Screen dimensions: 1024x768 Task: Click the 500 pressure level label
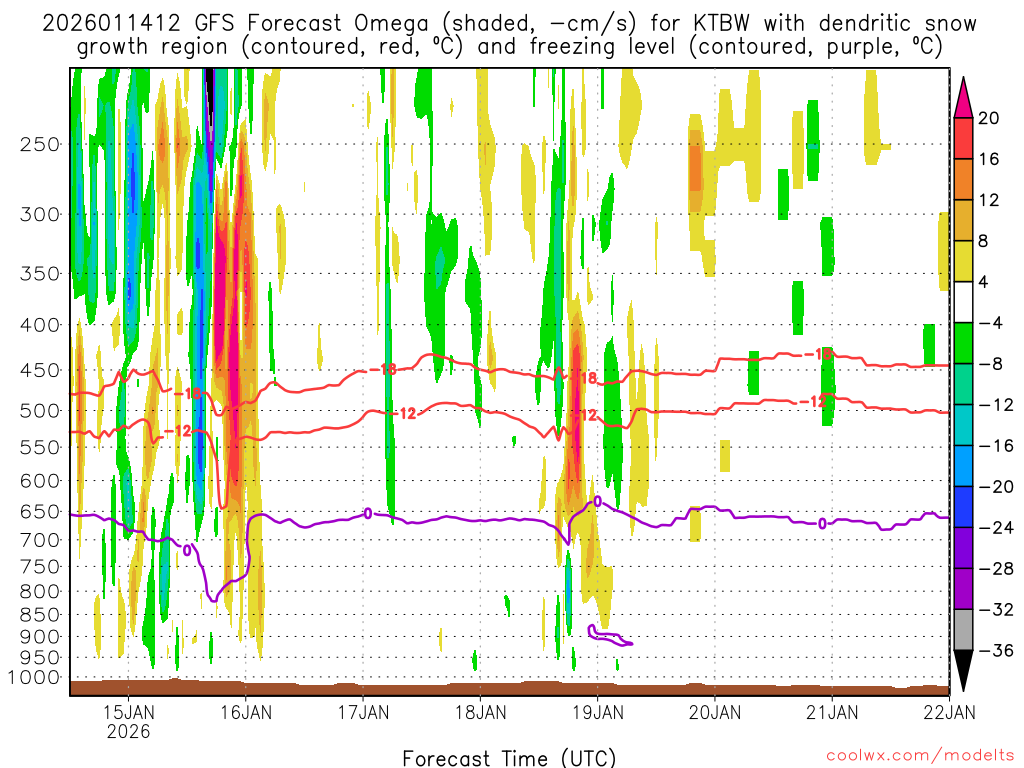pos(40,410)
